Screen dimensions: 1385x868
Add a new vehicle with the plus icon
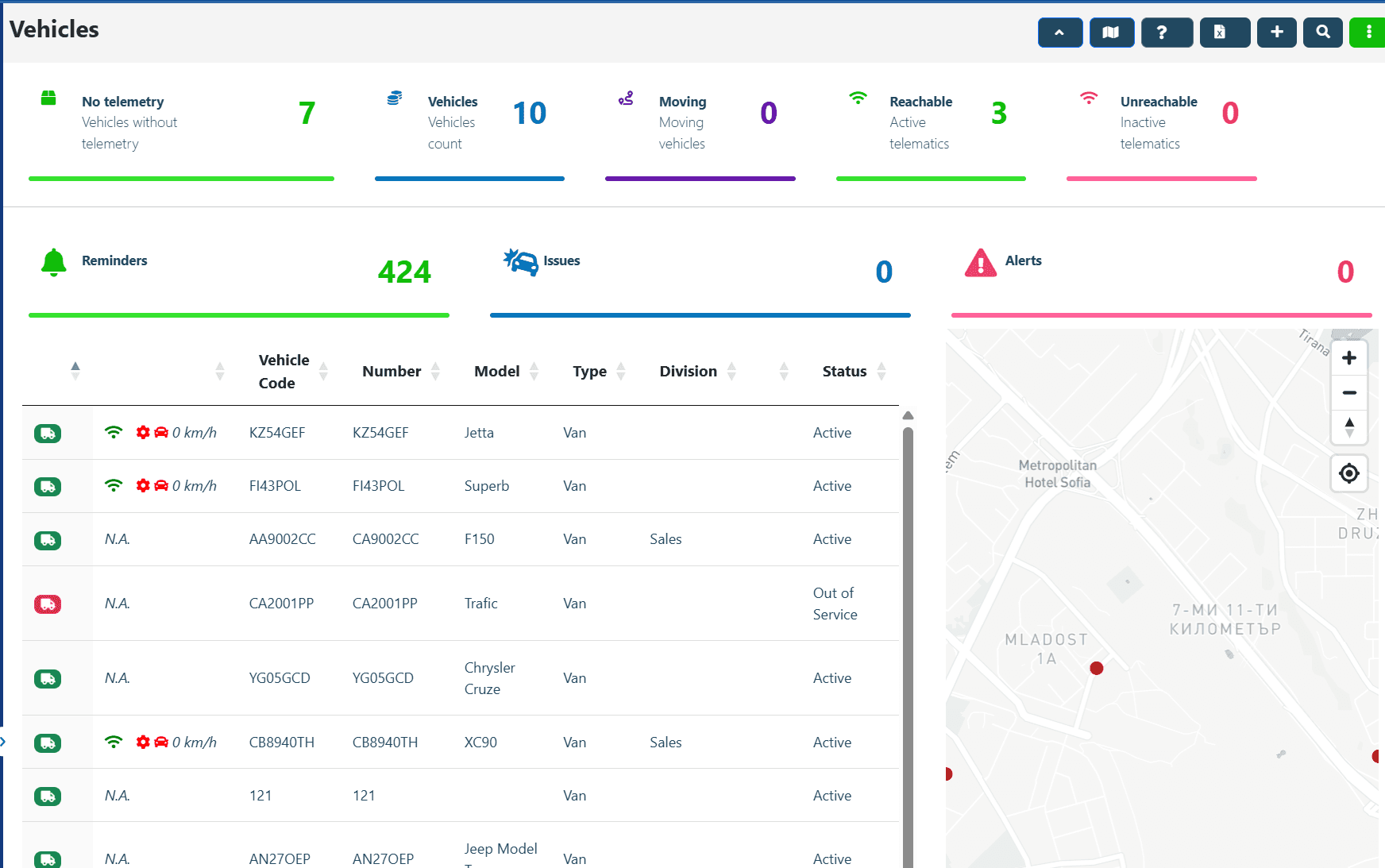[x=1276, y=33]
